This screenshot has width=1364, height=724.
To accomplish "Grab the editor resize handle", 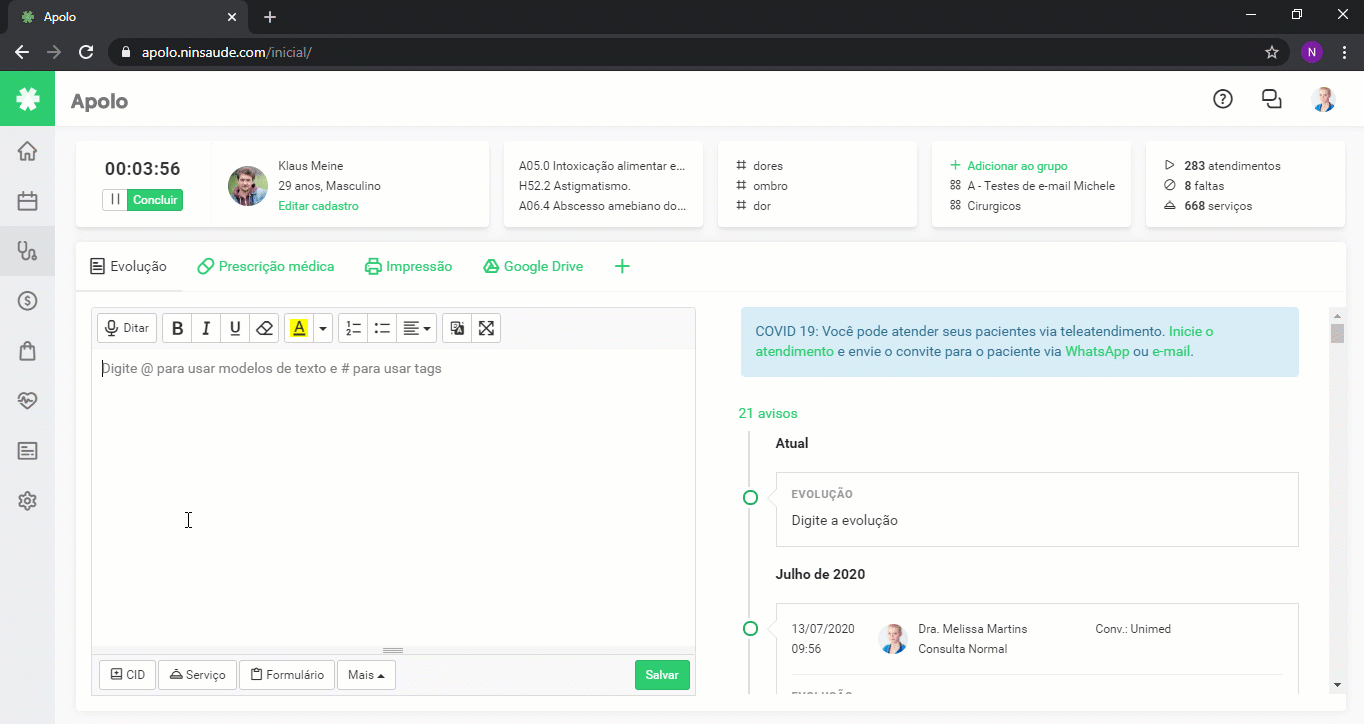I will pos(393,650).
